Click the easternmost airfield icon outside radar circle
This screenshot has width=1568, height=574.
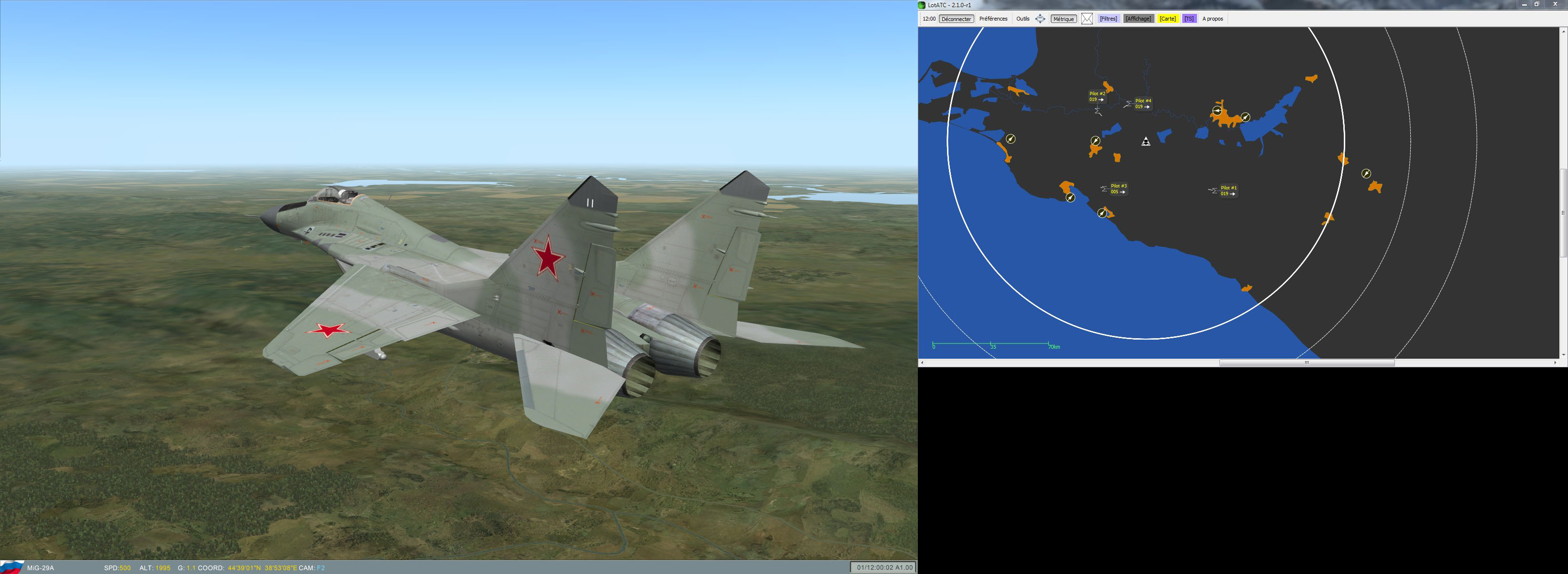pos(1366,174)
